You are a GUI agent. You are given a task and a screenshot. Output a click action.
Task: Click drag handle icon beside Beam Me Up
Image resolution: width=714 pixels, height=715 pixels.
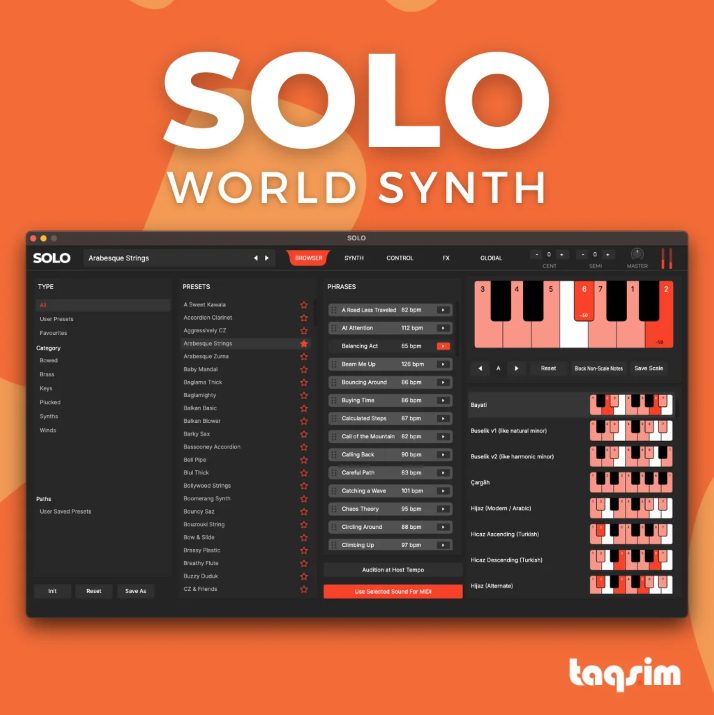(x=333, y=364)
